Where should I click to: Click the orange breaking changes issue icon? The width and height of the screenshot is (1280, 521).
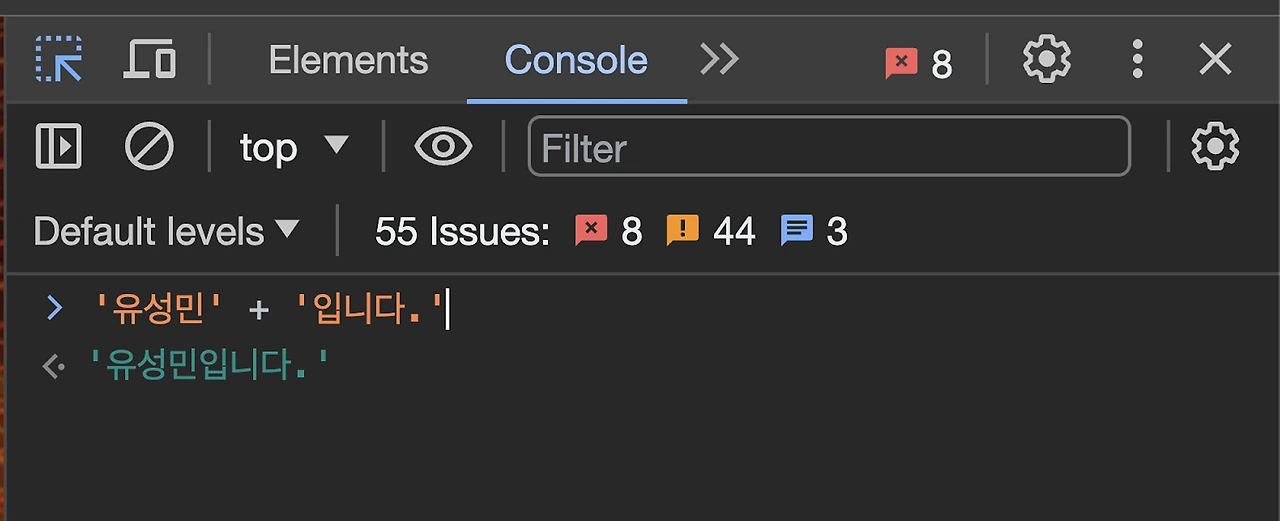click(x=682, y=232)
